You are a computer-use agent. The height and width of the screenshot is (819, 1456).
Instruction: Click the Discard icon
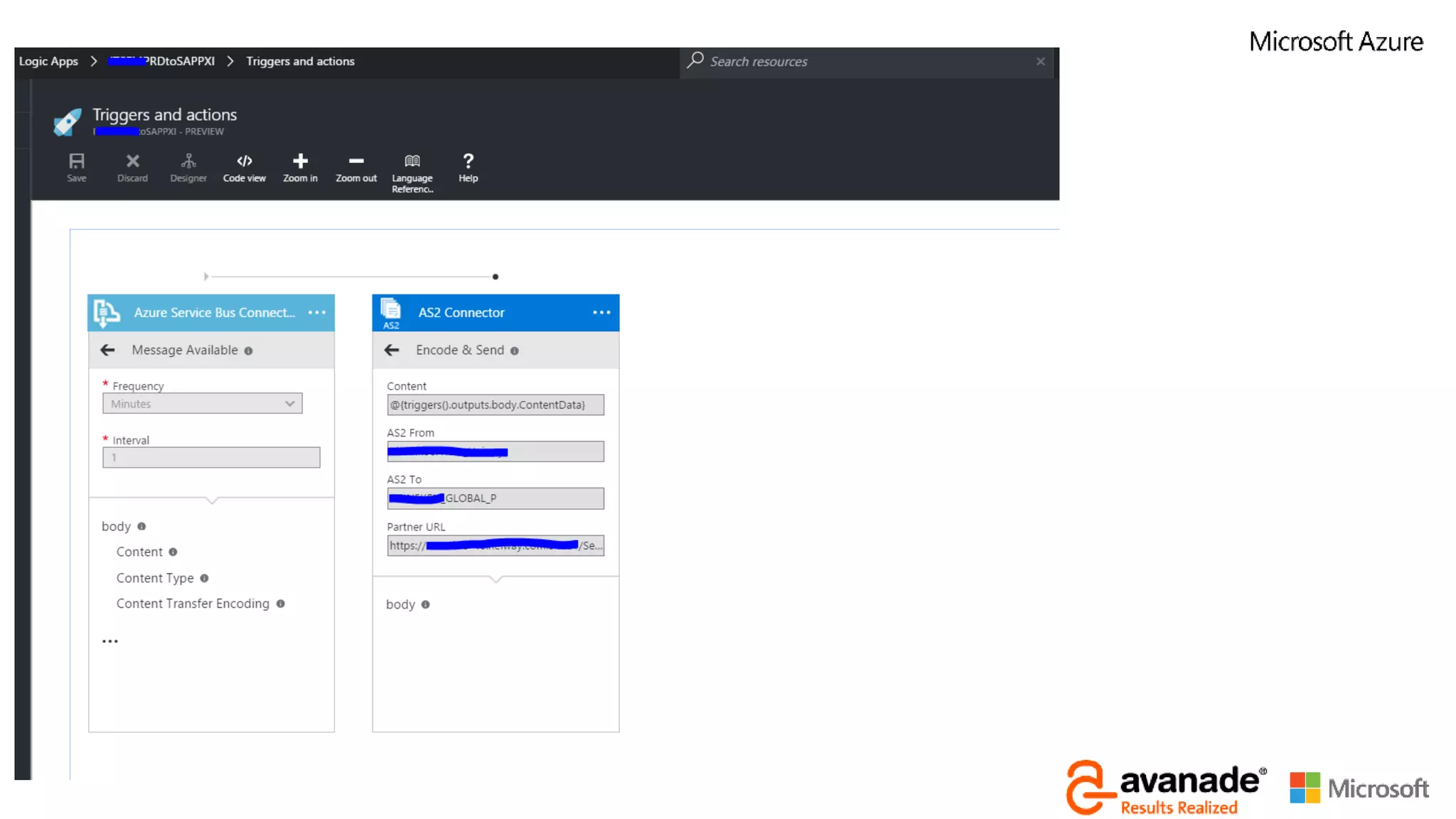point(132,167)
